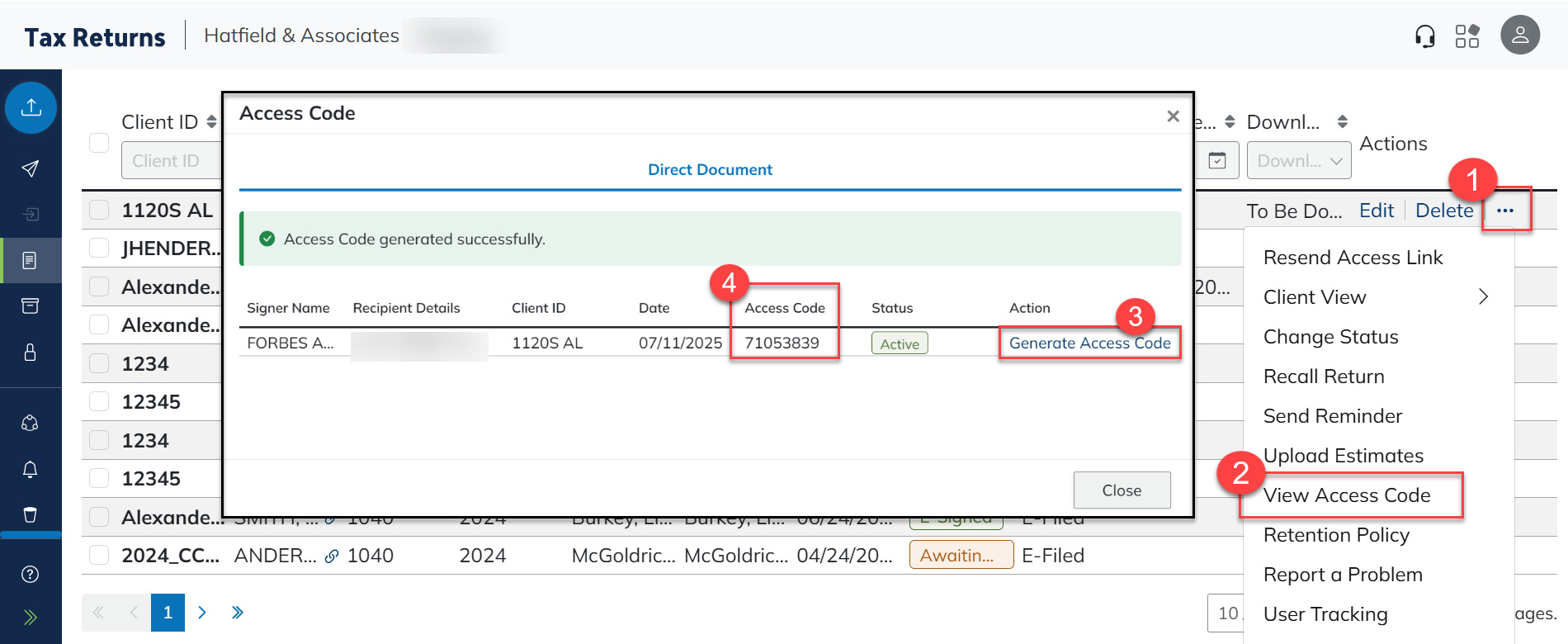Toggle the select-all header checkbox
The width and height of the screenshot is (1568, 644).
click(99, 143)
